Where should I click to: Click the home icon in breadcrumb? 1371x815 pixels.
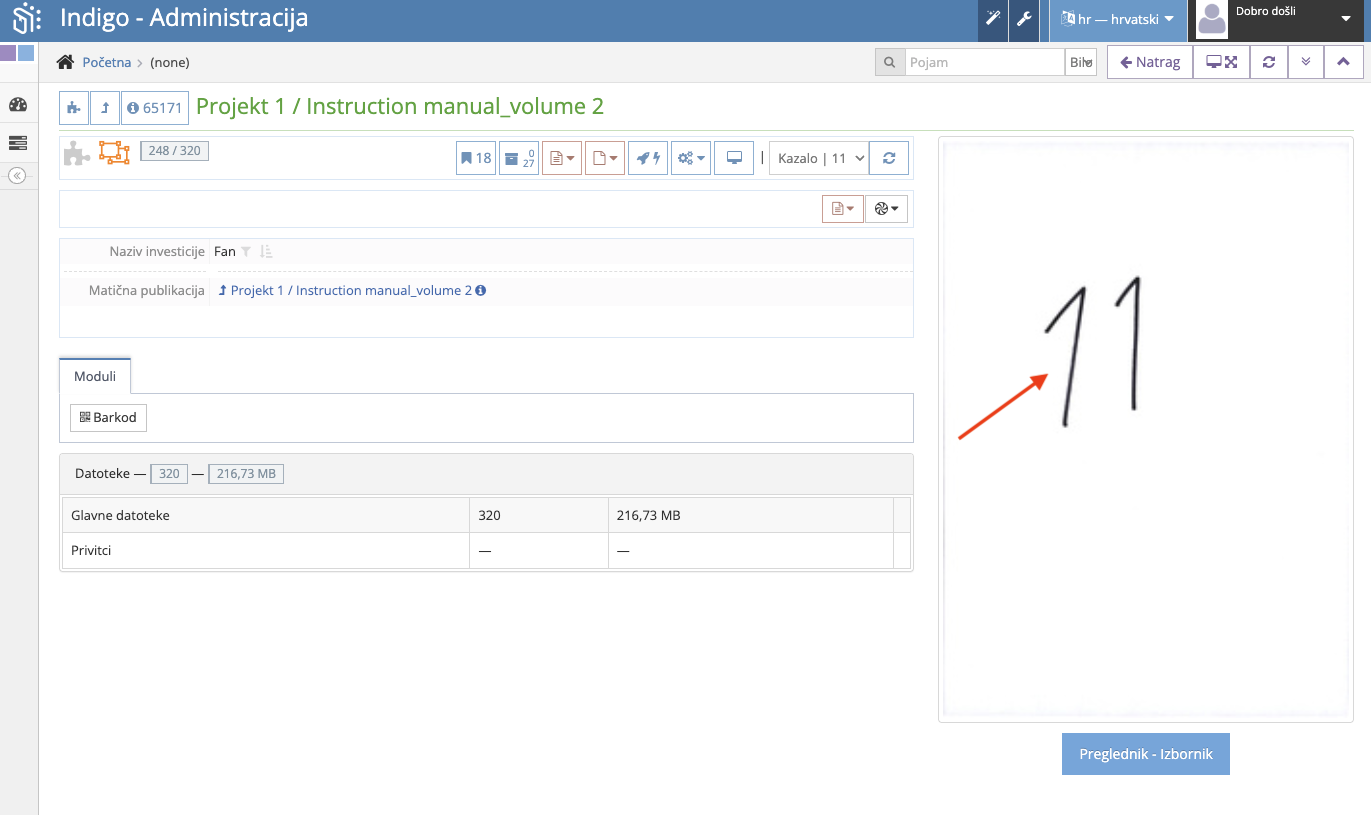65,62
